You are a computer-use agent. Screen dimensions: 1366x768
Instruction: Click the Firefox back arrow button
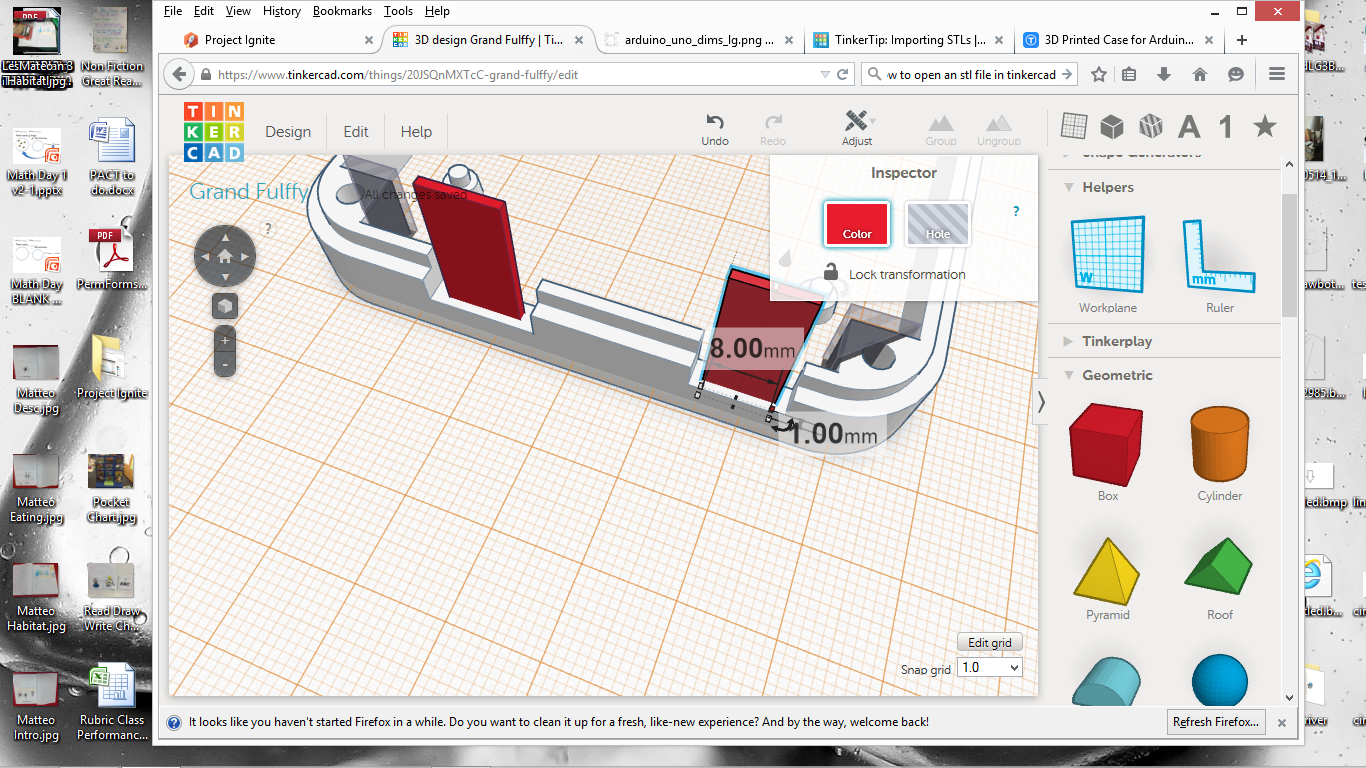[179, 74]
